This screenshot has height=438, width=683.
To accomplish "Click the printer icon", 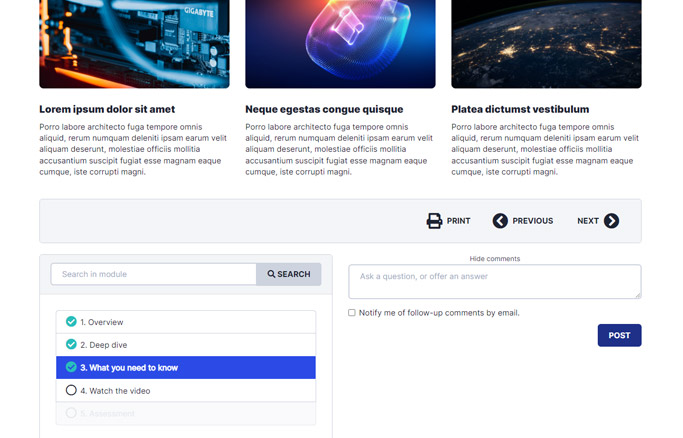I will pyautogui.click(x=434, y=221).
